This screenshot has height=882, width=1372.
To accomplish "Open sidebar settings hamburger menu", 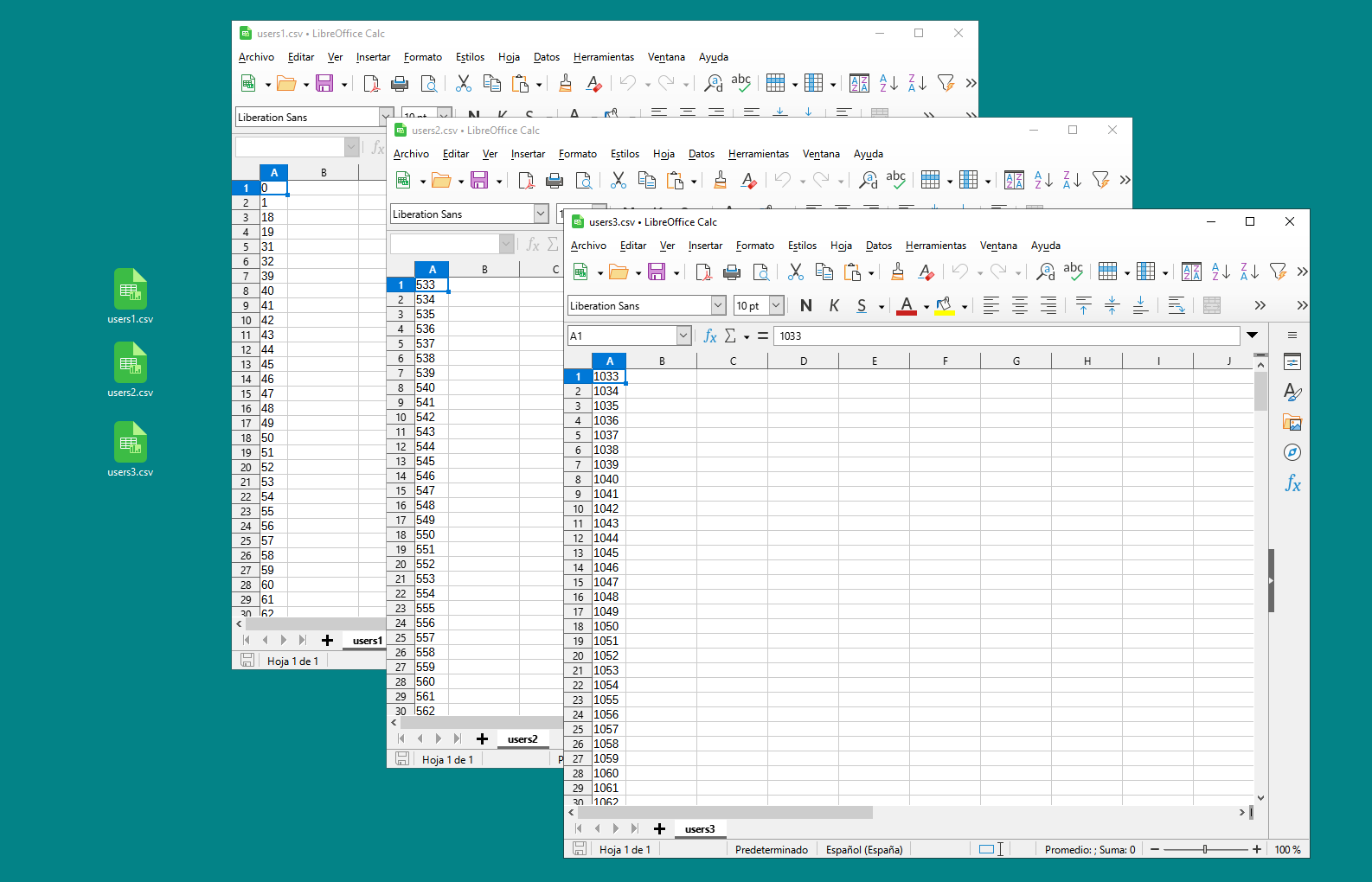I will pyautogui.click(x=1292, y=336).
